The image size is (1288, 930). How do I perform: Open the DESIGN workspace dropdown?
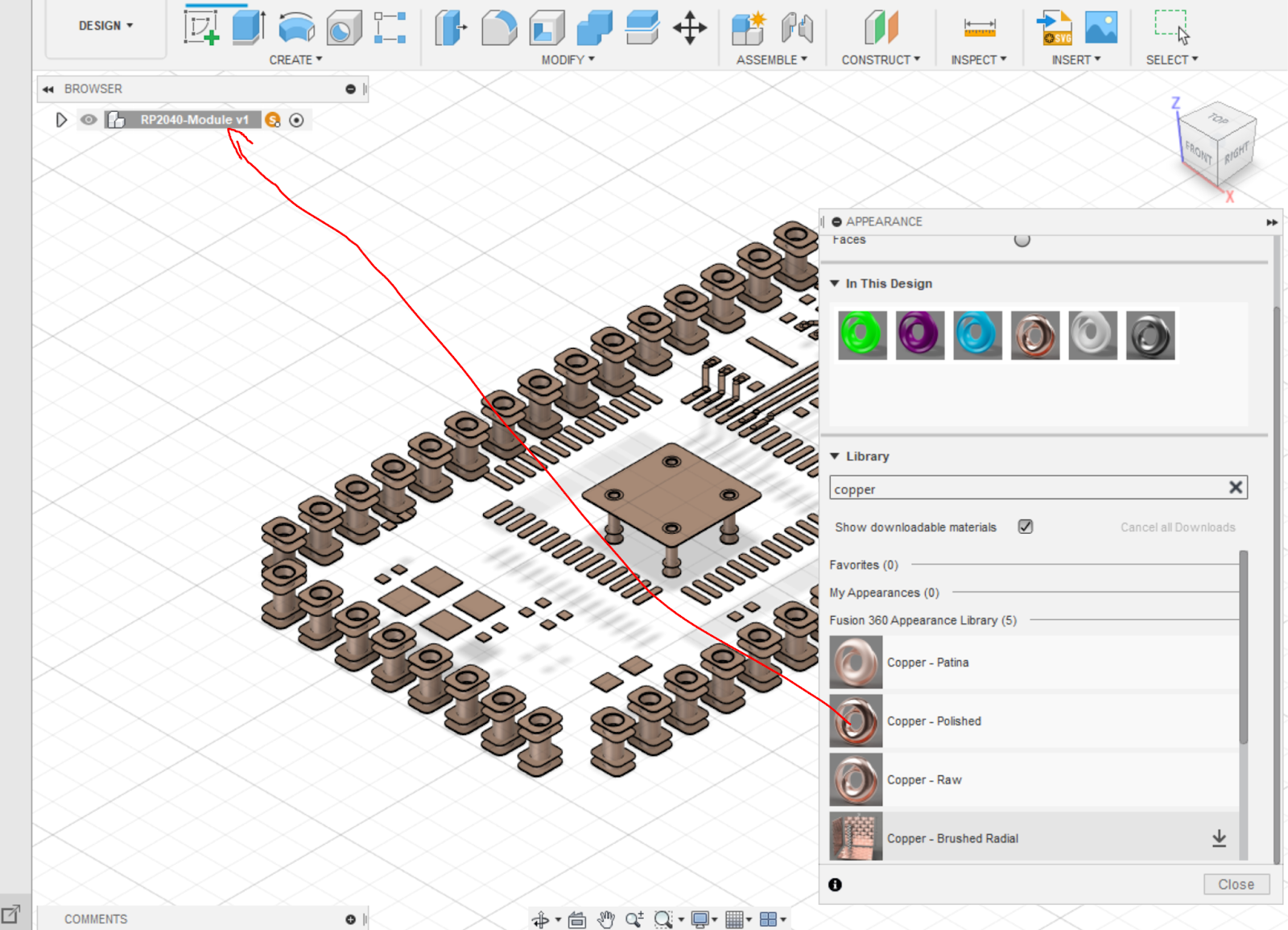tap(105, 26)
